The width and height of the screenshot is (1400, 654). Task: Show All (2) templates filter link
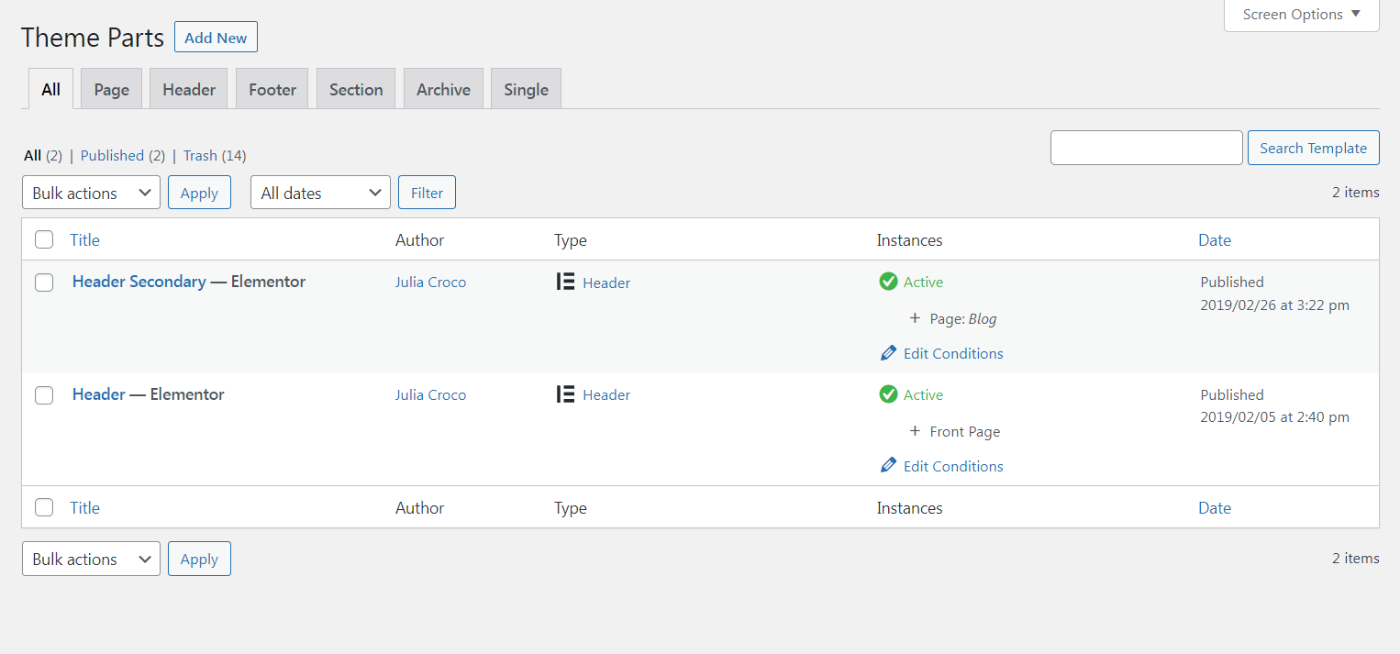pos(43,155)
